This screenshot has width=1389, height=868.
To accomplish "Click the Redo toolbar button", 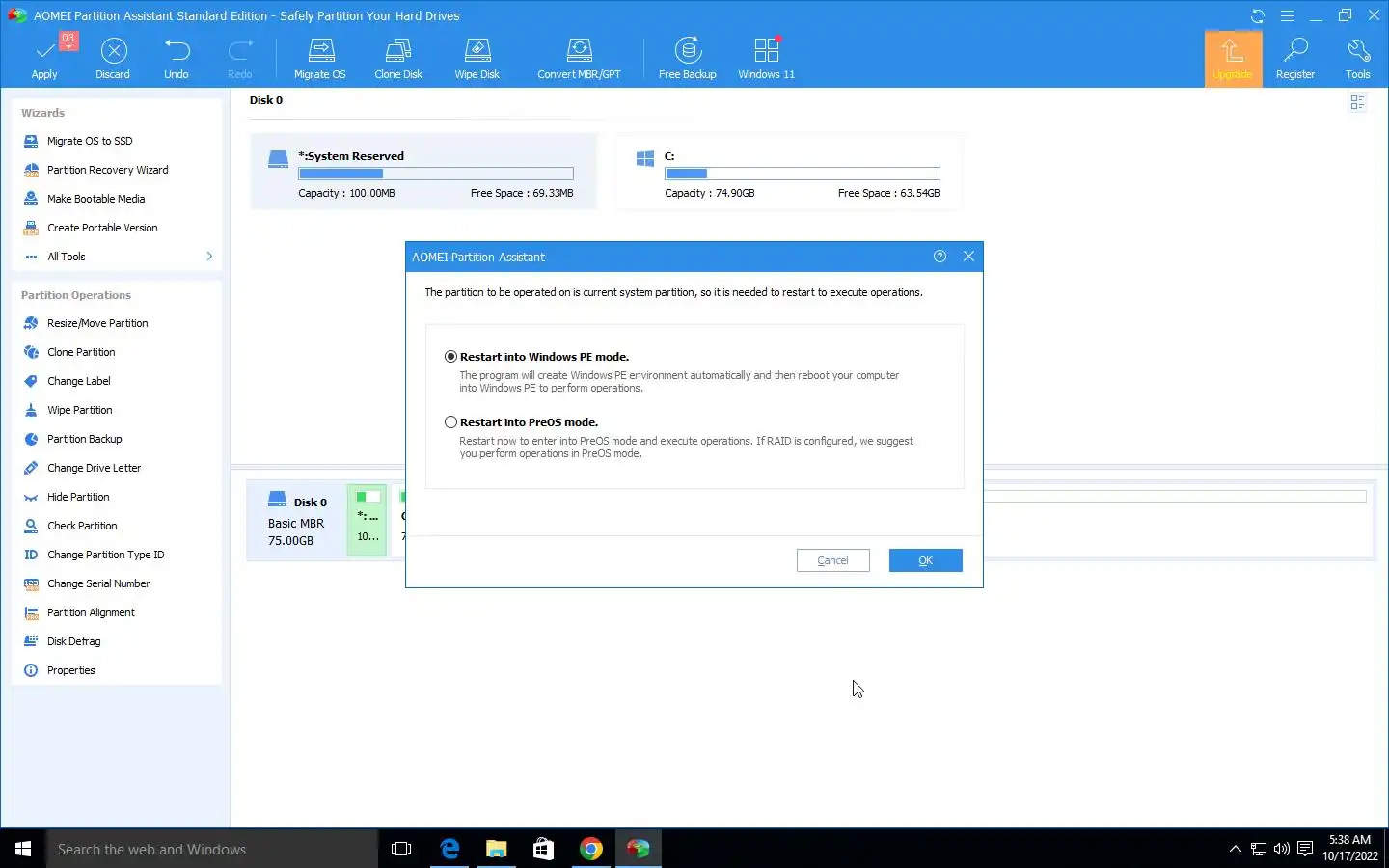I will click(x=240, y=59).
